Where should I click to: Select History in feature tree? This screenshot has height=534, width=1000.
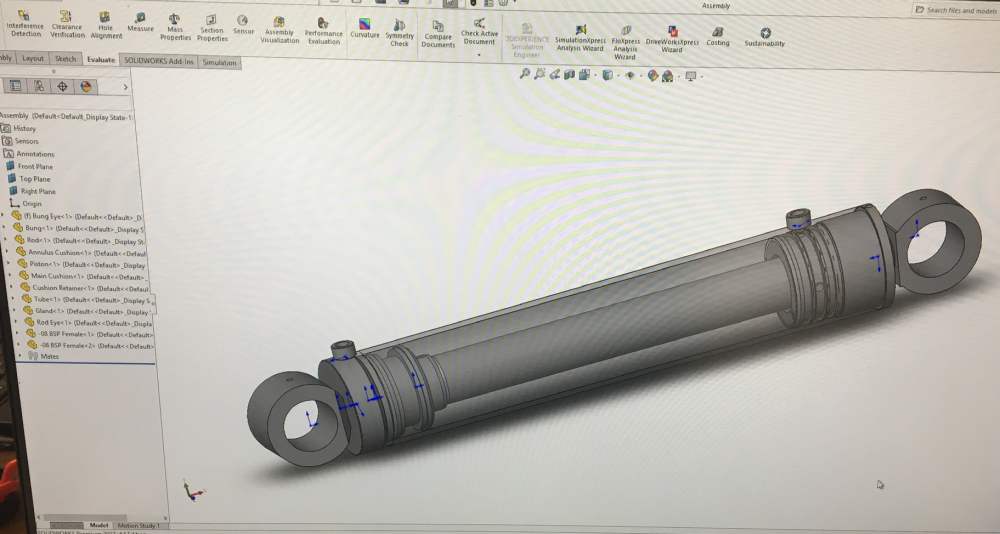pyautogui.click(x=20, y=128)
